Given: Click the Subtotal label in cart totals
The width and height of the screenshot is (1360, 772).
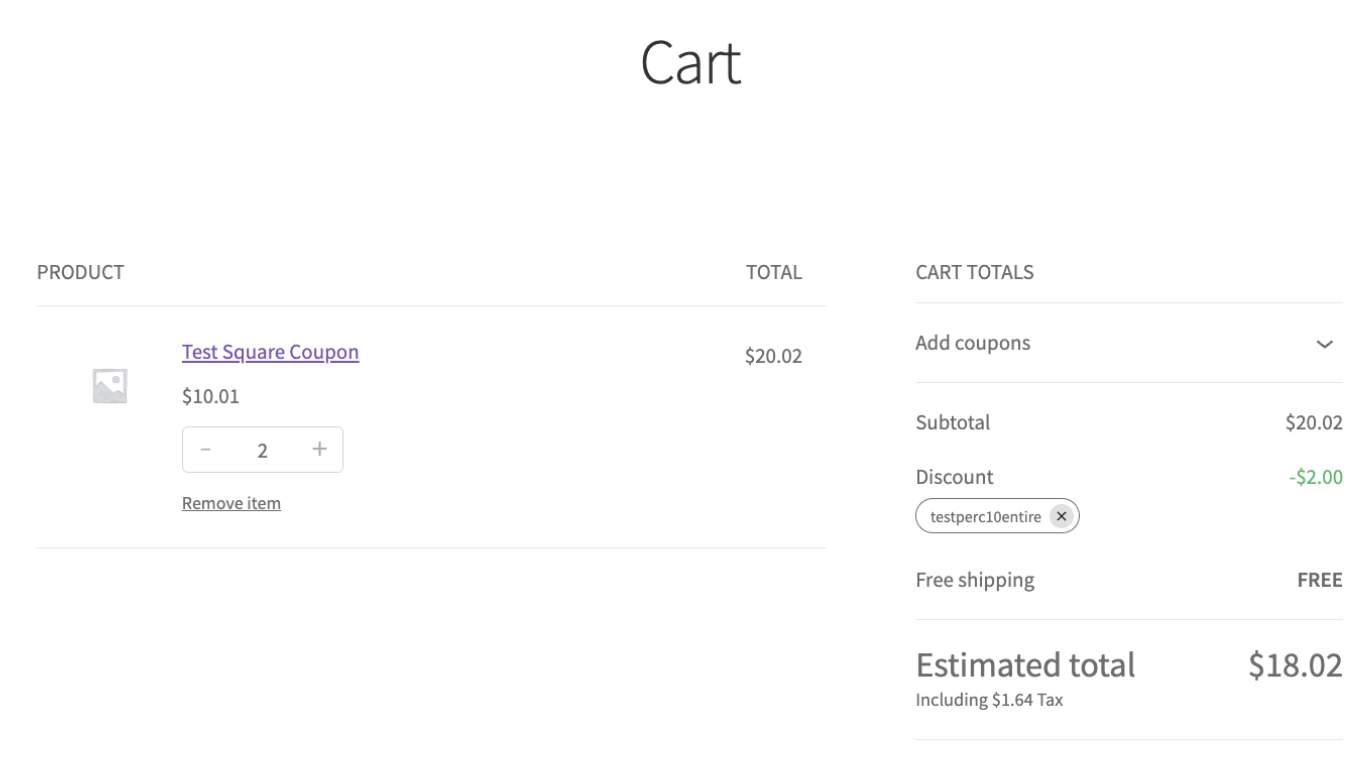Looking at the screenshot, I should pyautogui.click(x=952, y=422).
